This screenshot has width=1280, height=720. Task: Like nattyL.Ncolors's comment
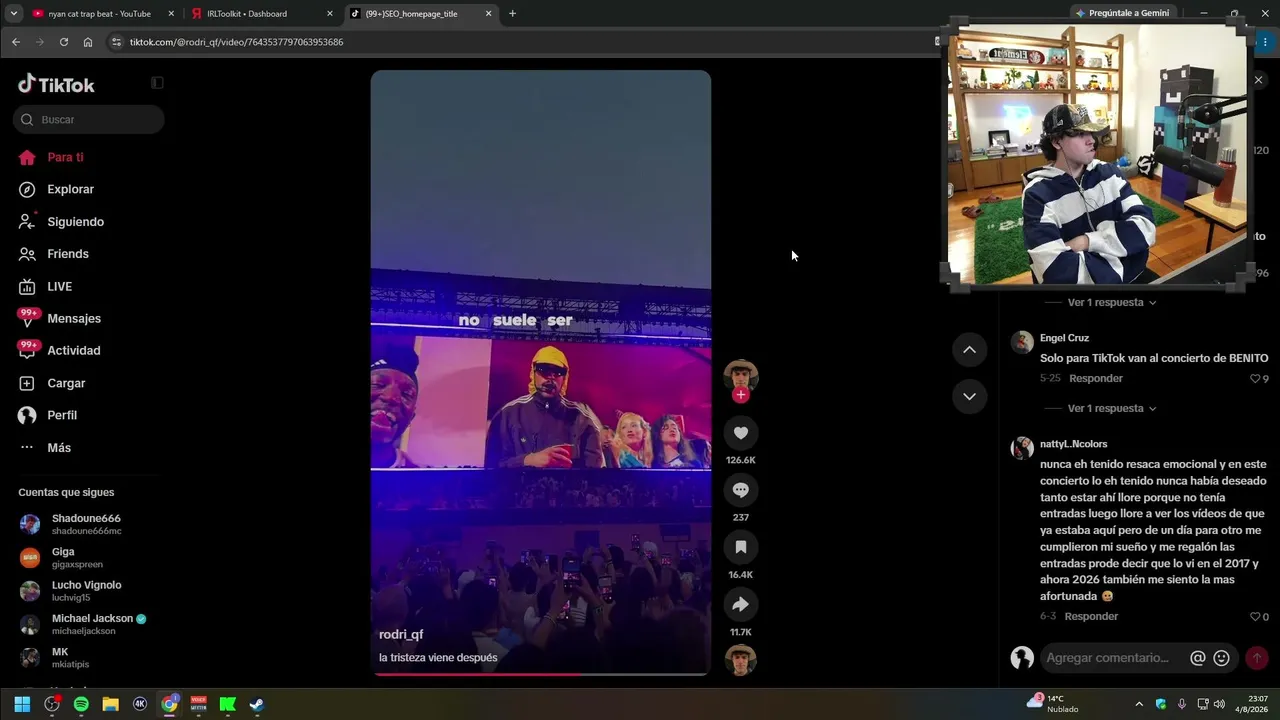pyautogui.click(x=1255, y=617)
